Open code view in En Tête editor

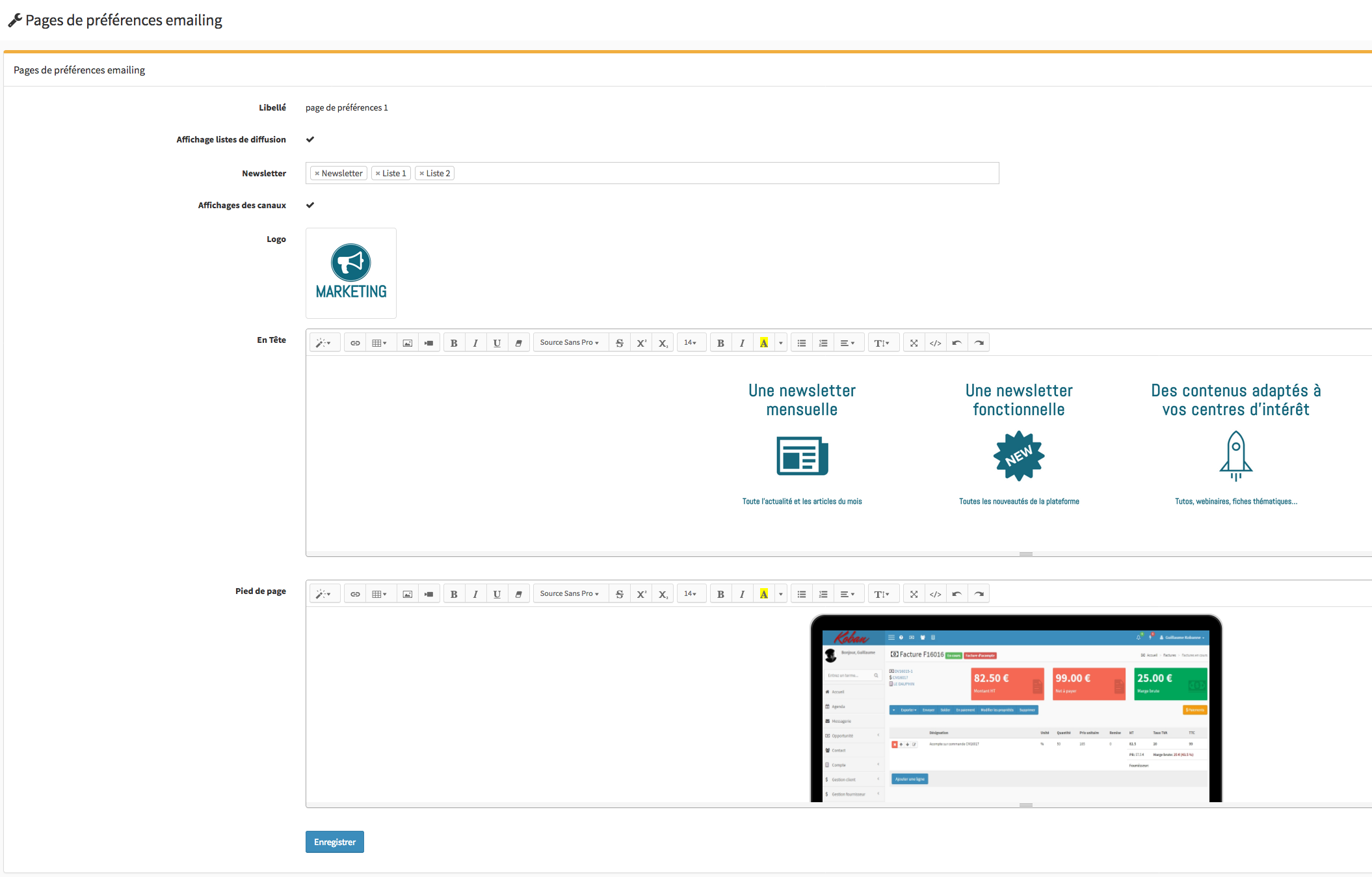tap(935, 343)
